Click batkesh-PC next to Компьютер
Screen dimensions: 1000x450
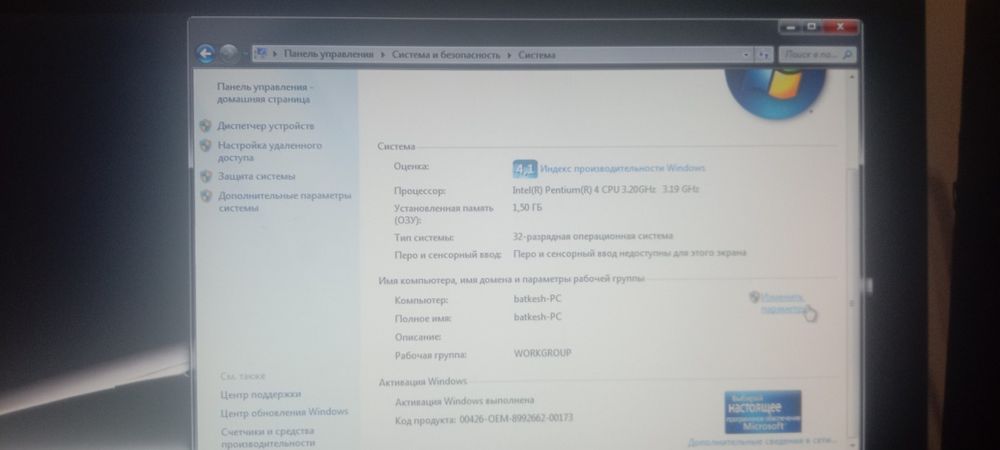(538, 298)
